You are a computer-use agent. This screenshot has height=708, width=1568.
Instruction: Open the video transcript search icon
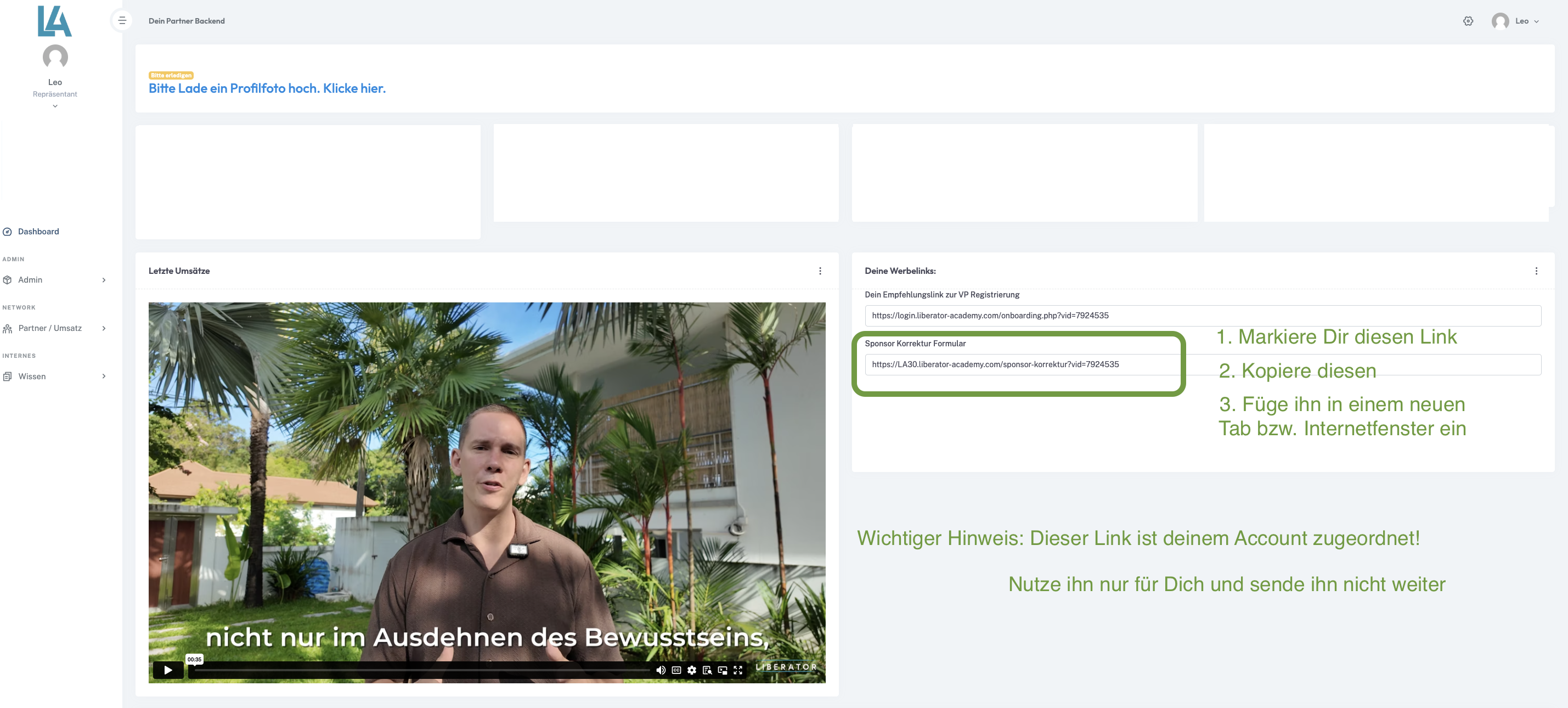click(x=707, y=670)
